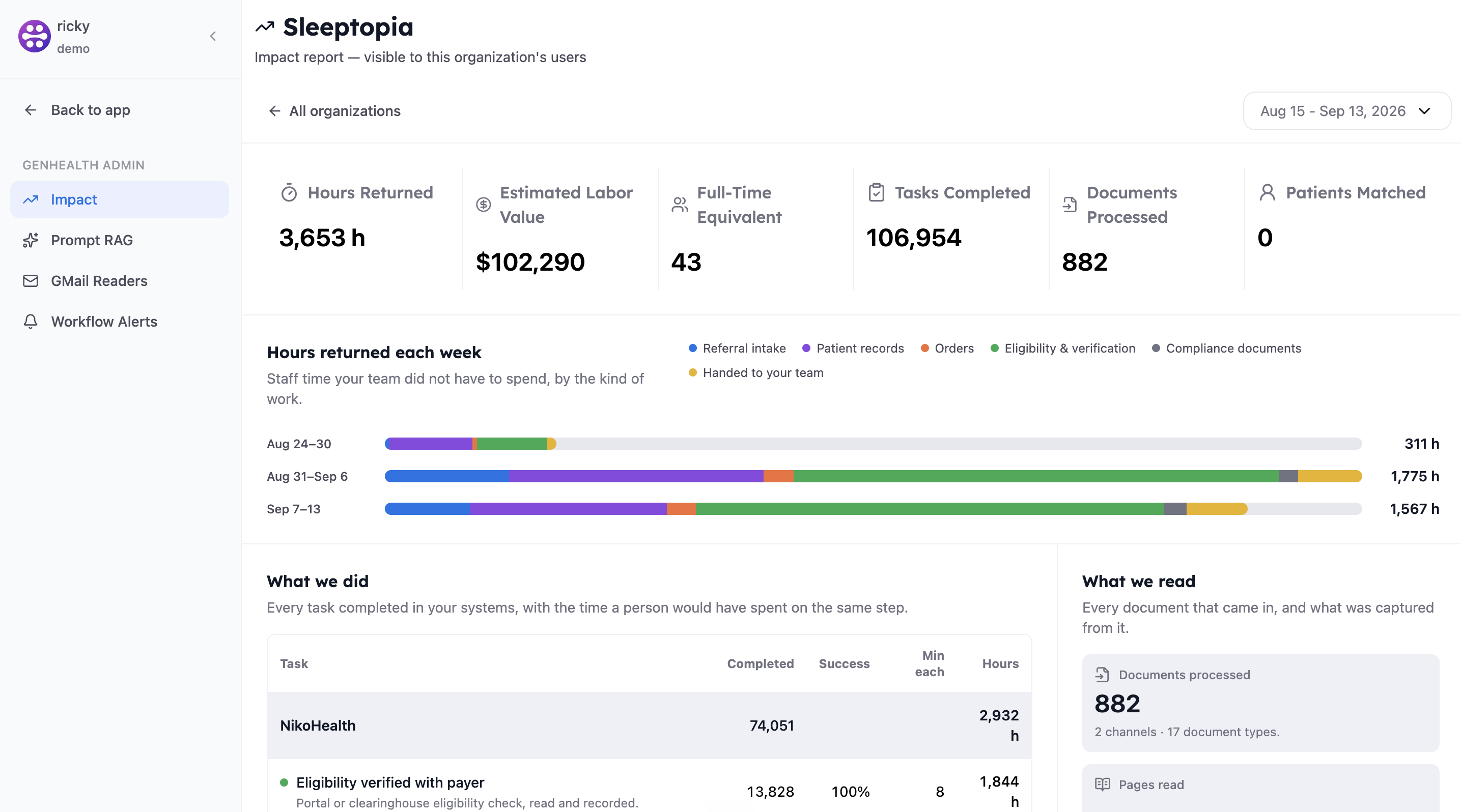
Task: Click the Prompt RAG sparkle icon
Action: point(31,240)
